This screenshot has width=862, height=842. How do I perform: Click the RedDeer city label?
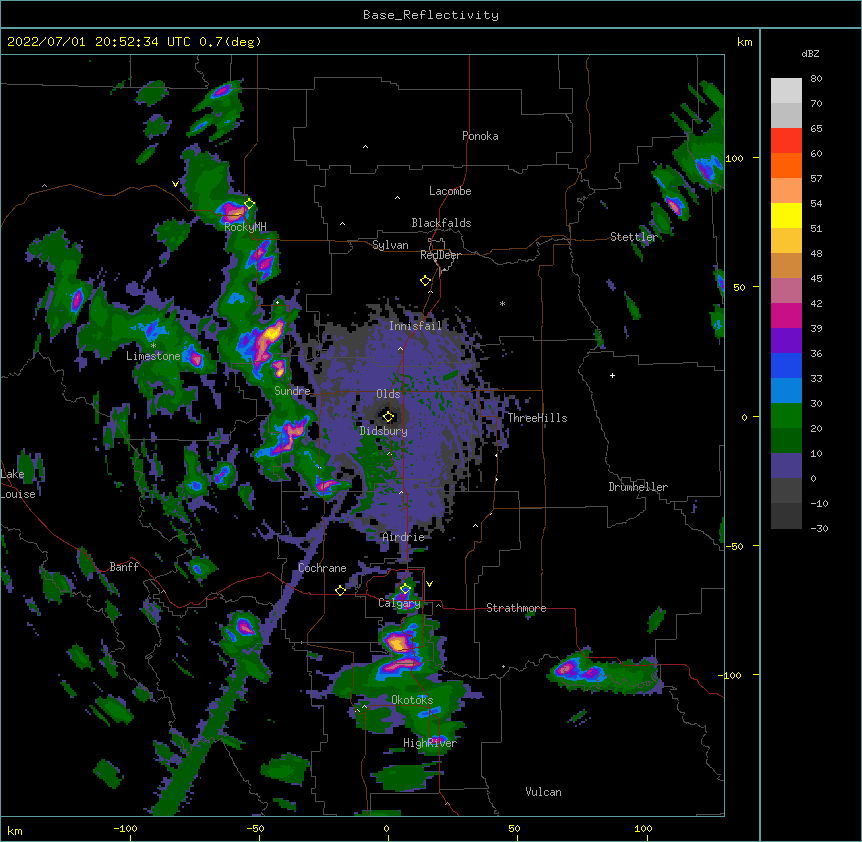coord(440,255)
